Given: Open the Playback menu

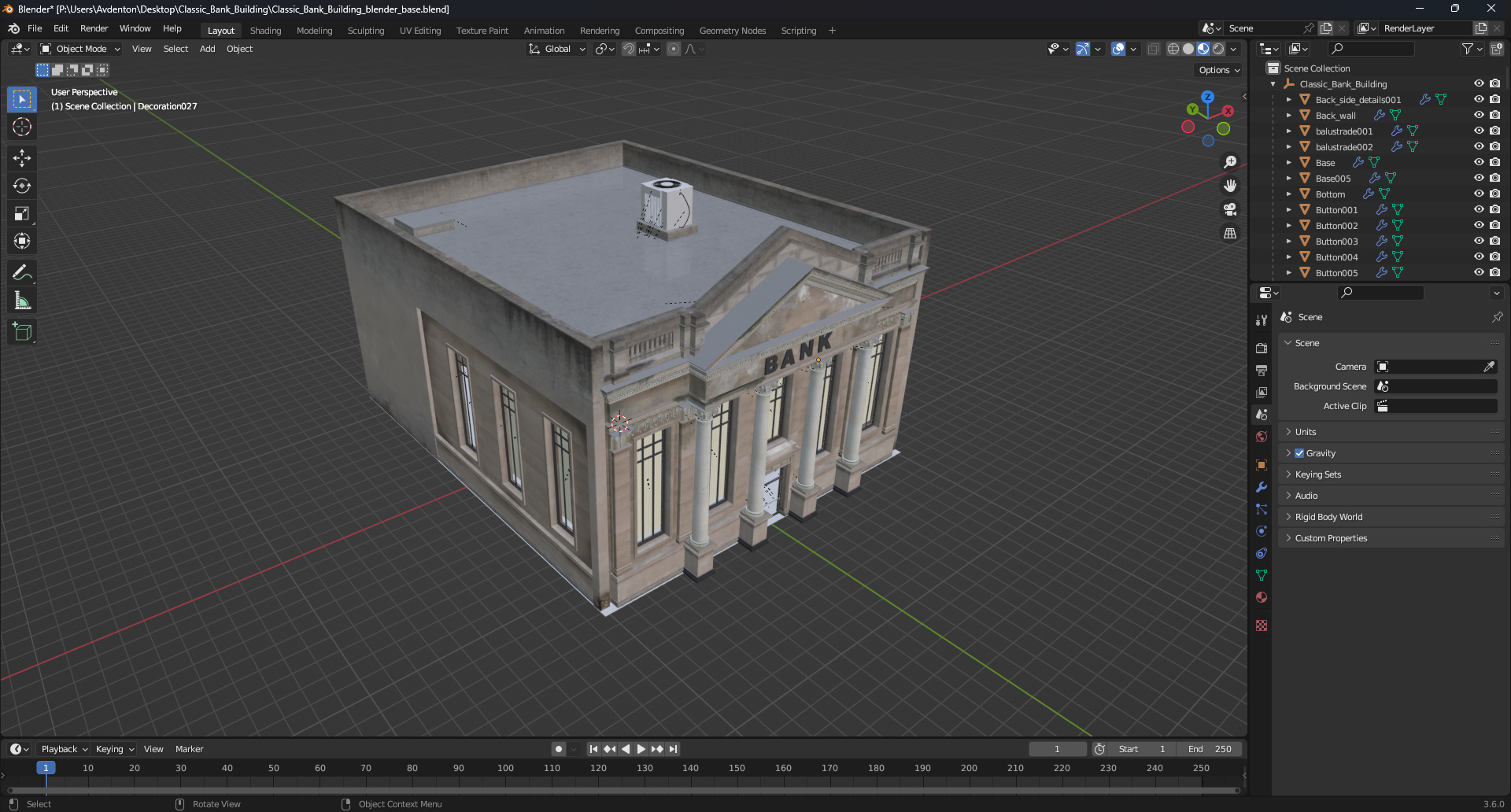Looking at the screenshot, I should click(x=64, y=749).
